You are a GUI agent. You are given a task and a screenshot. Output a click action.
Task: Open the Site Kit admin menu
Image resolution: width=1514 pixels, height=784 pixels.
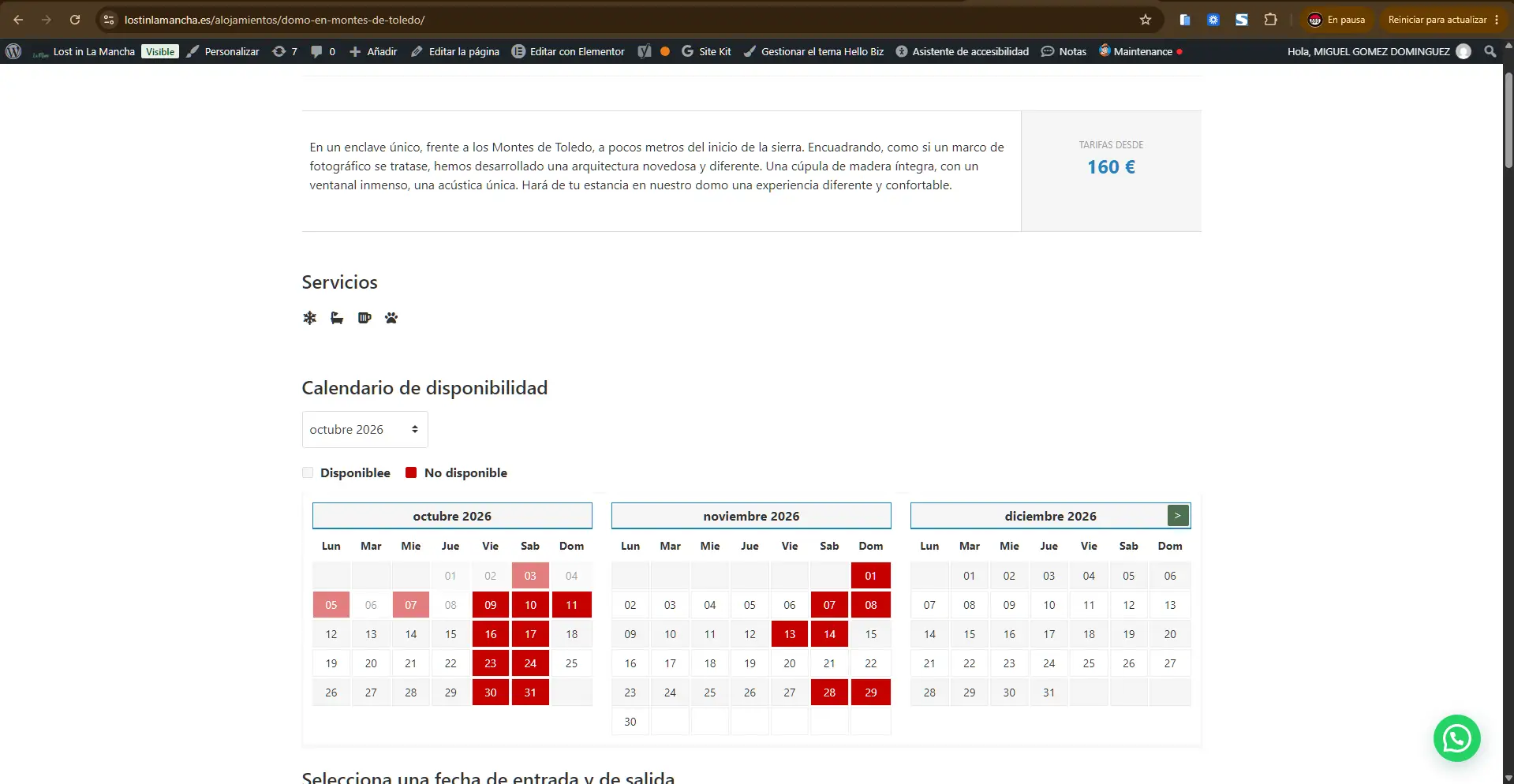click(x=706, y=51)
